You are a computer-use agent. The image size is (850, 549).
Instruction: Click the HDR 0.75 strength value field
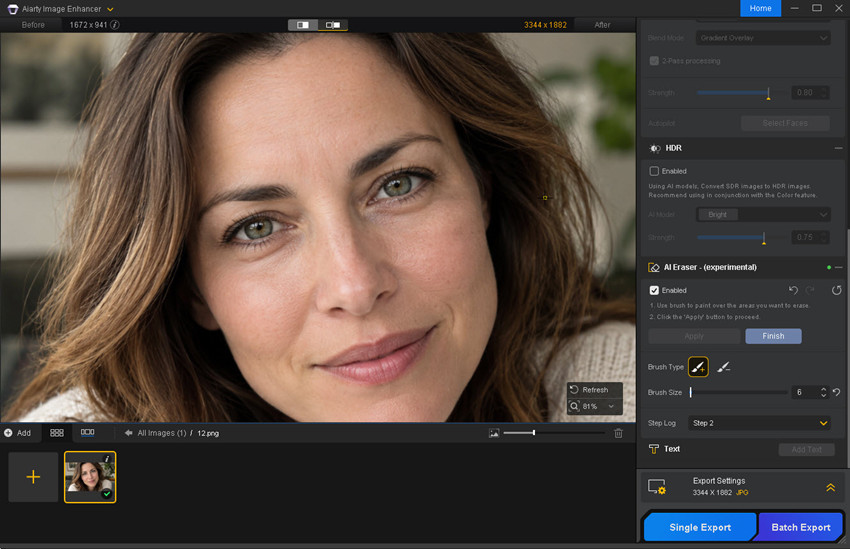806,237
